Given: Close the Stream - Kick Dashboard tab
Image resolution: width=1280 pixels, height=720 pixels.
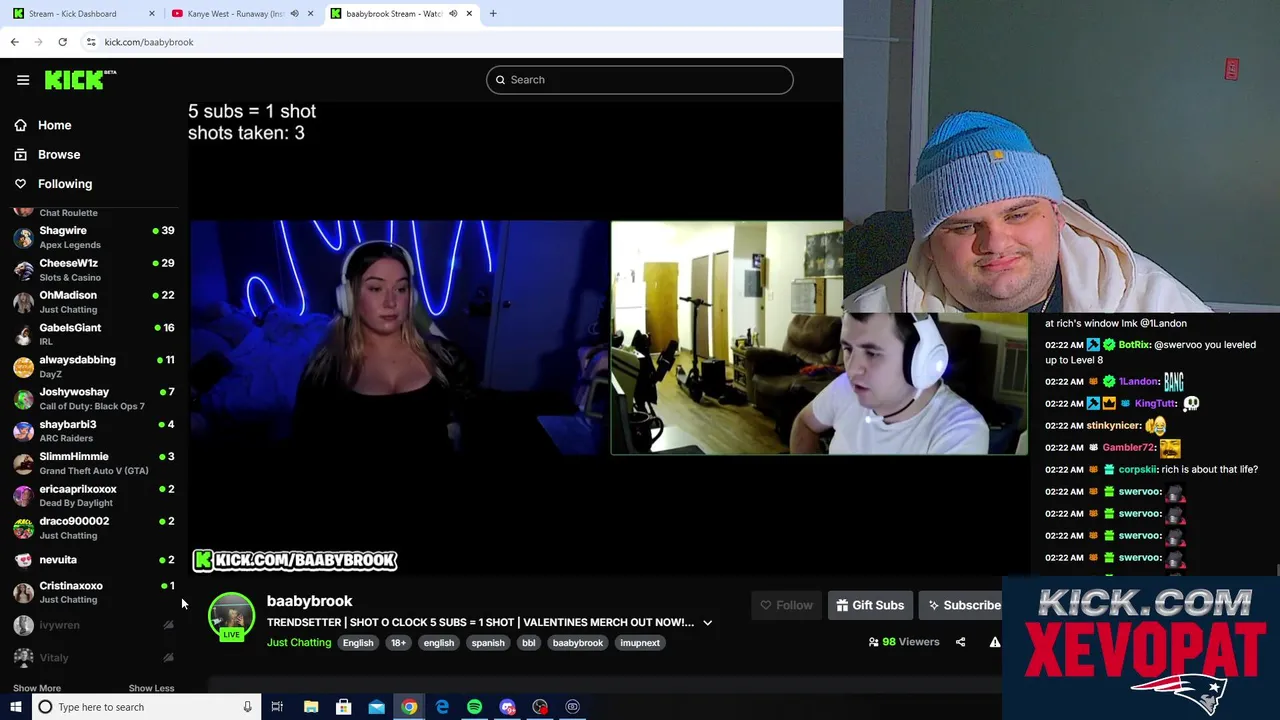Looking at the screenshot, I should [x=152, y=14].
